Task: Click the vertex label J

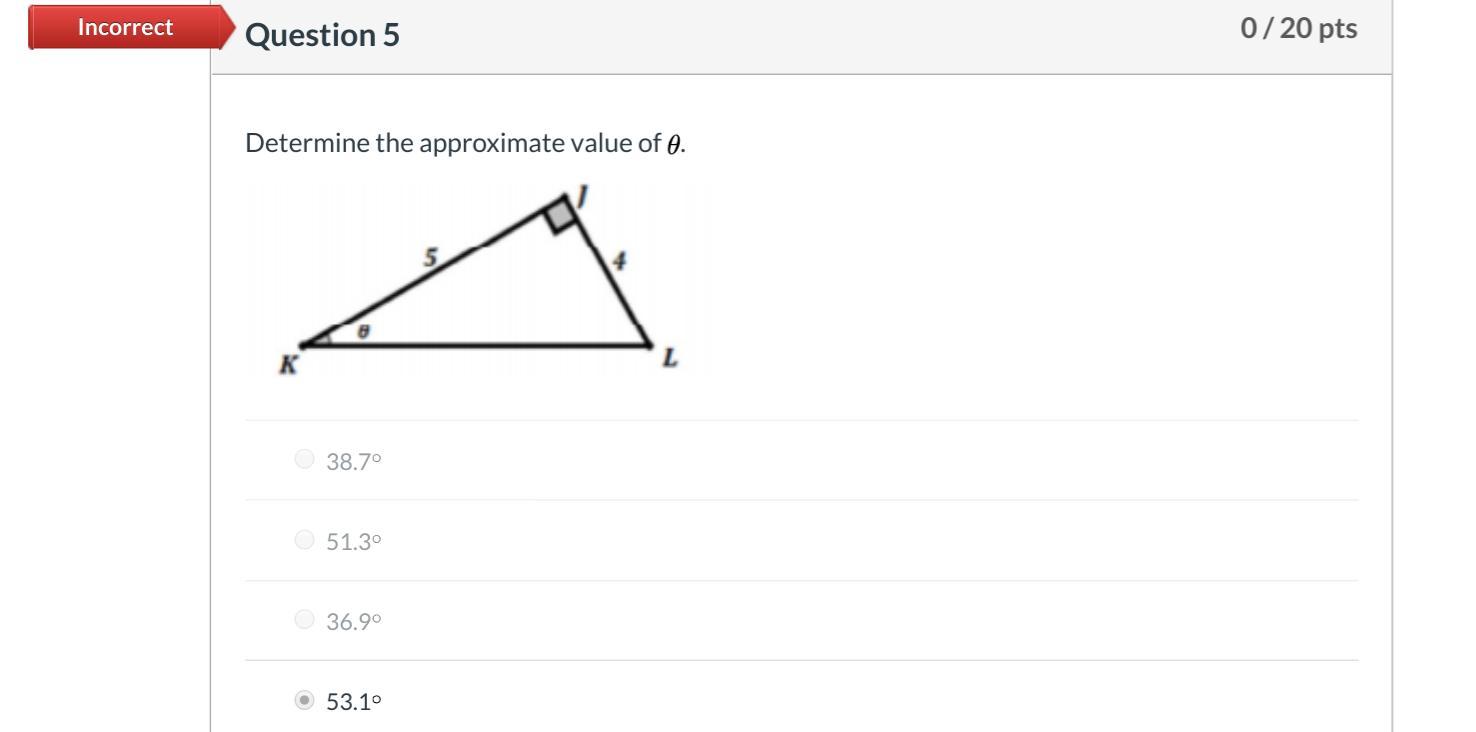Action: point(582,196)
